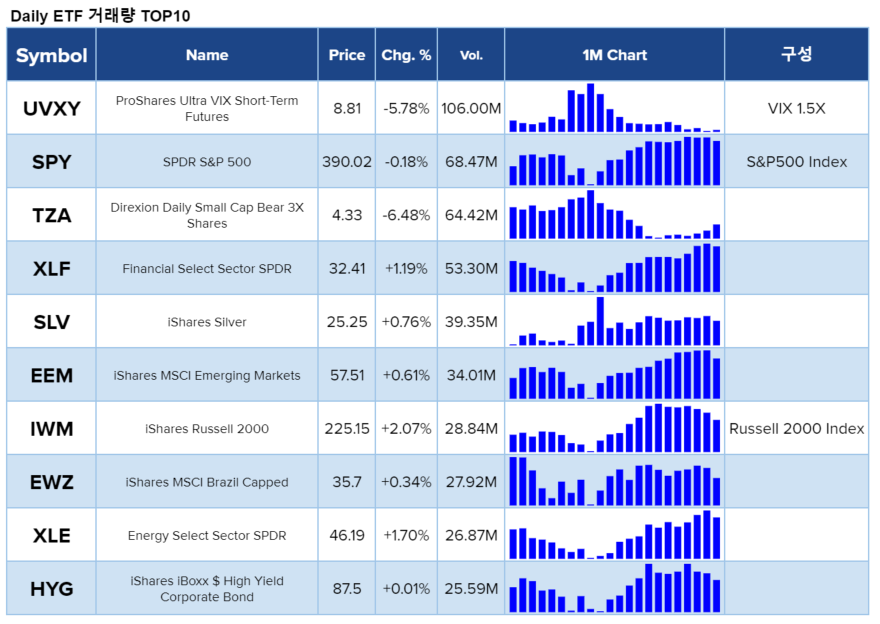The height and width of the screenshot is (624, 880).
Task: Click the SPDR S&P 500 name
Action: [x=207, y=162]
